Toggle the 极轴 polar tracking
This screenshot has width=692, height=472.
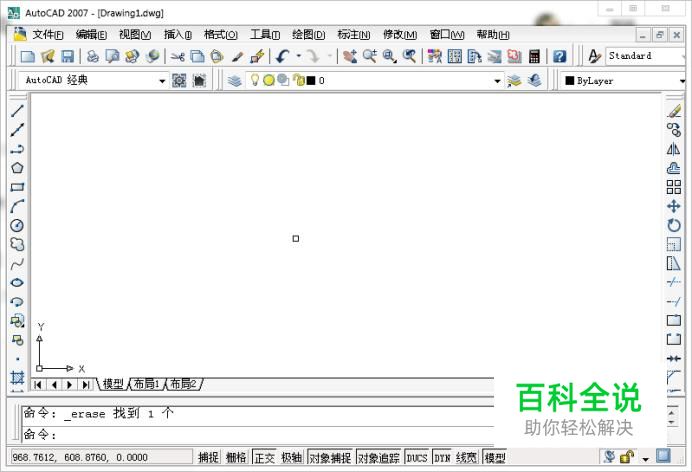pyautogui.click(x=291, y=457)
